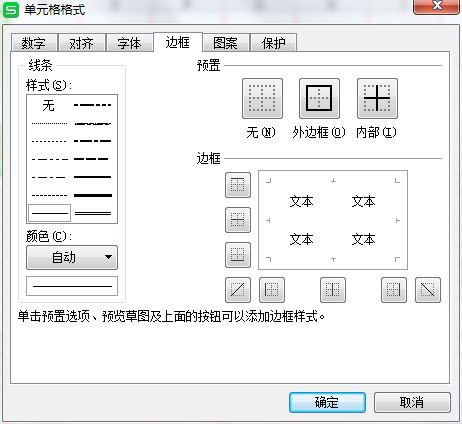
Task: Toggle the diagonal-up border button
Action: click(238, 290)
